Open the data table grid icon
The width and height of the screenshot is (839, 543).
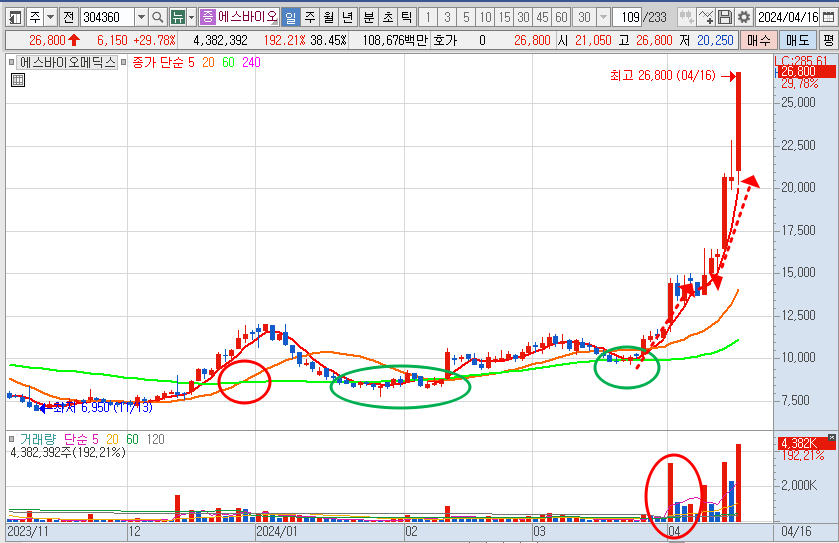(x=18, y=80)
